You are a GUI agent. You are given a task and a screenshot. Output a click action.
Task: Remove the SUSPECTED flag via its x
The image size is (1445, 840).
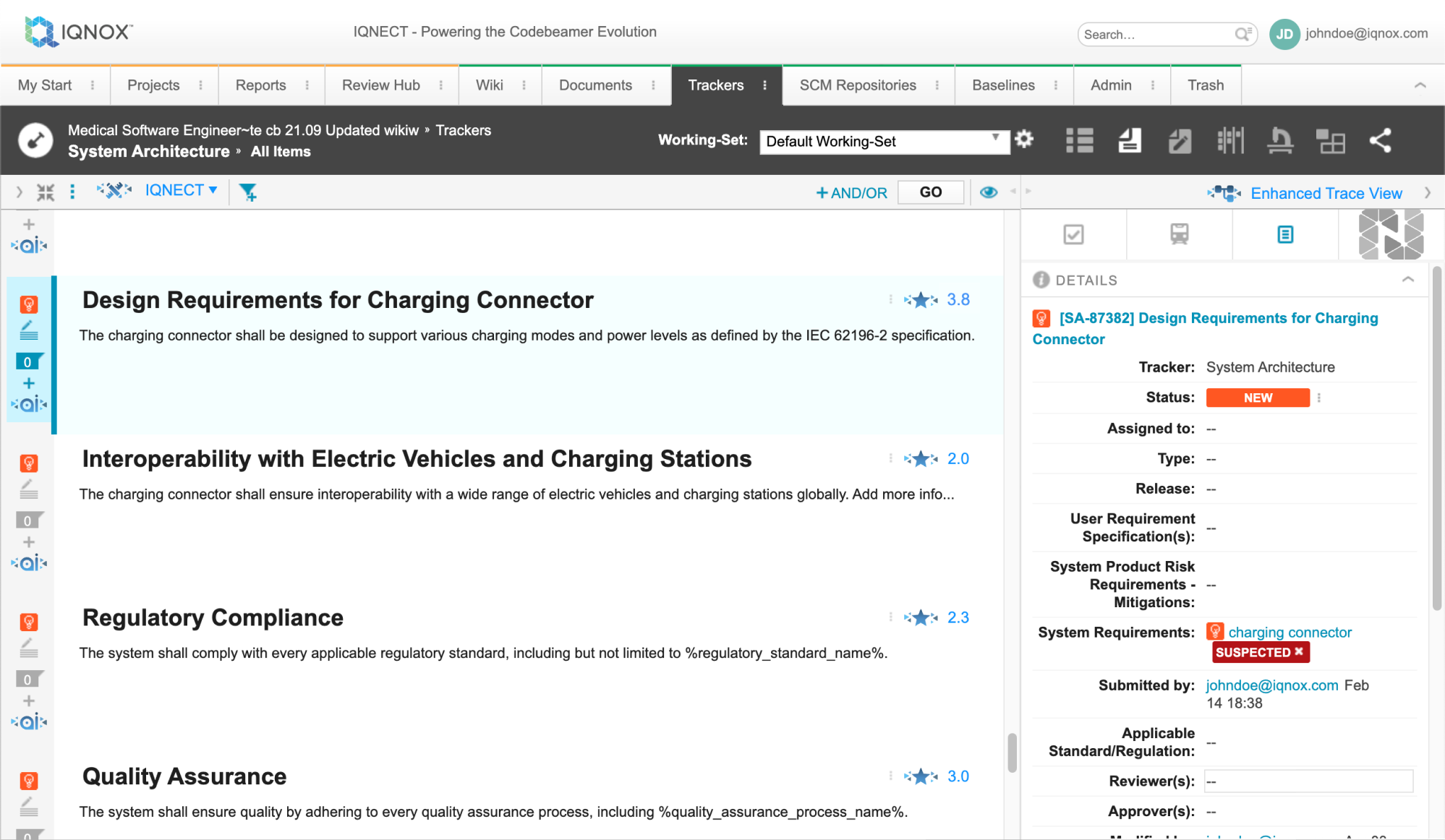click(x=1299, y=651)
